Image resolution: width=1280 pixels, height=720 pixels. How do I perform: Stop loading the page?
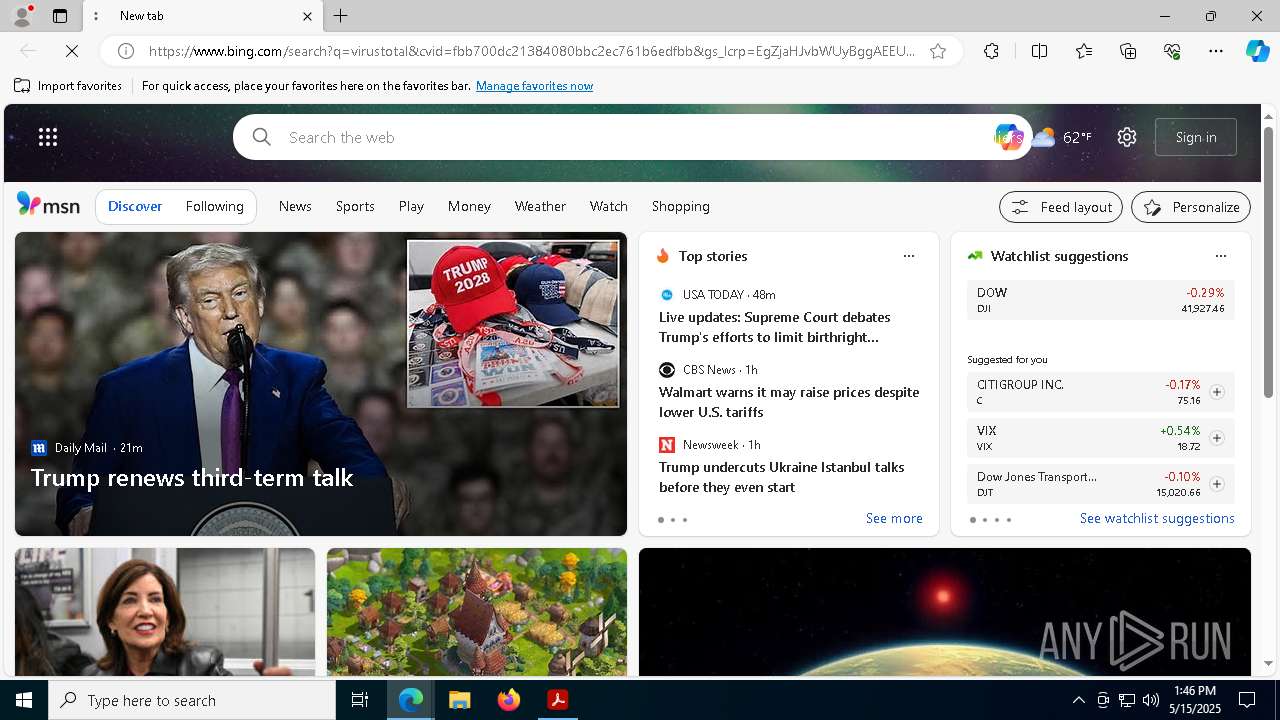72,51
